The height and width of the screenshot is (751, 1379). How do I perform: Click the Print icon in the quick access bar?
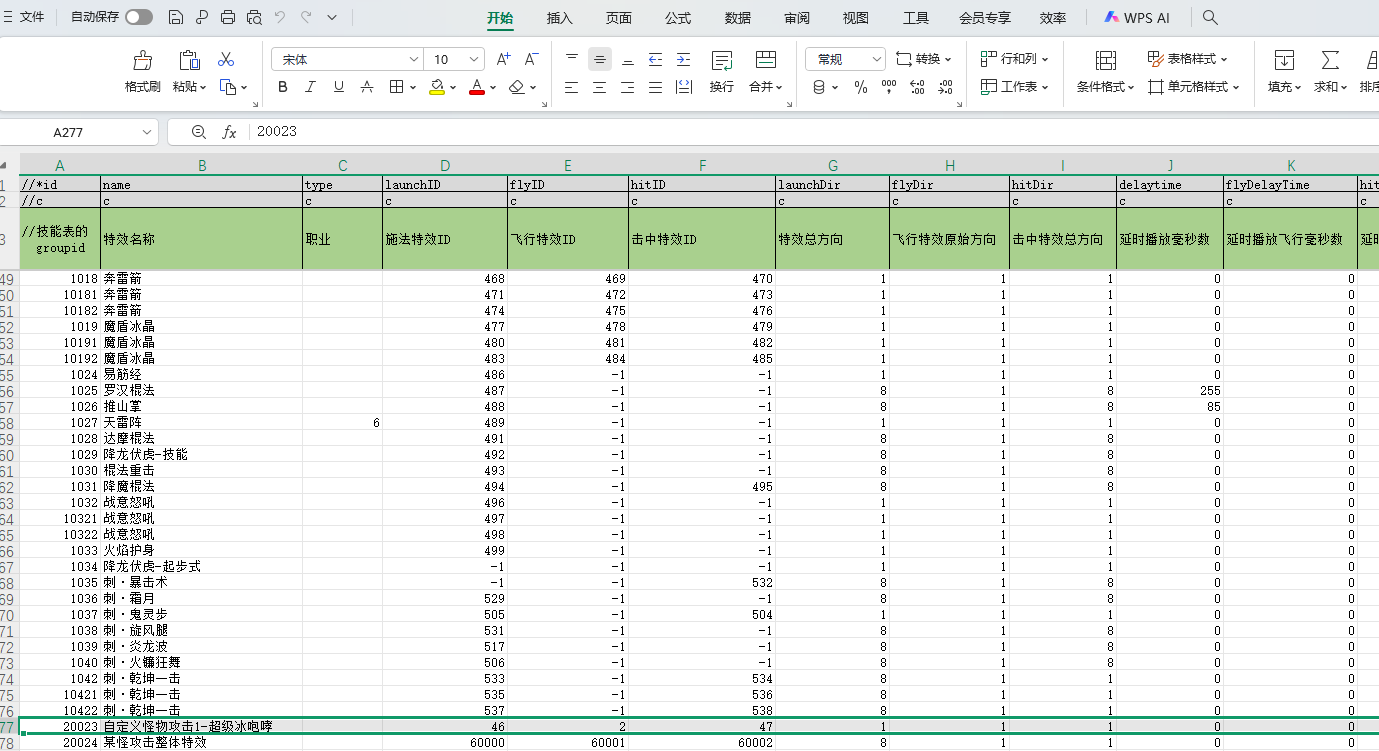[x=228, y=17]
